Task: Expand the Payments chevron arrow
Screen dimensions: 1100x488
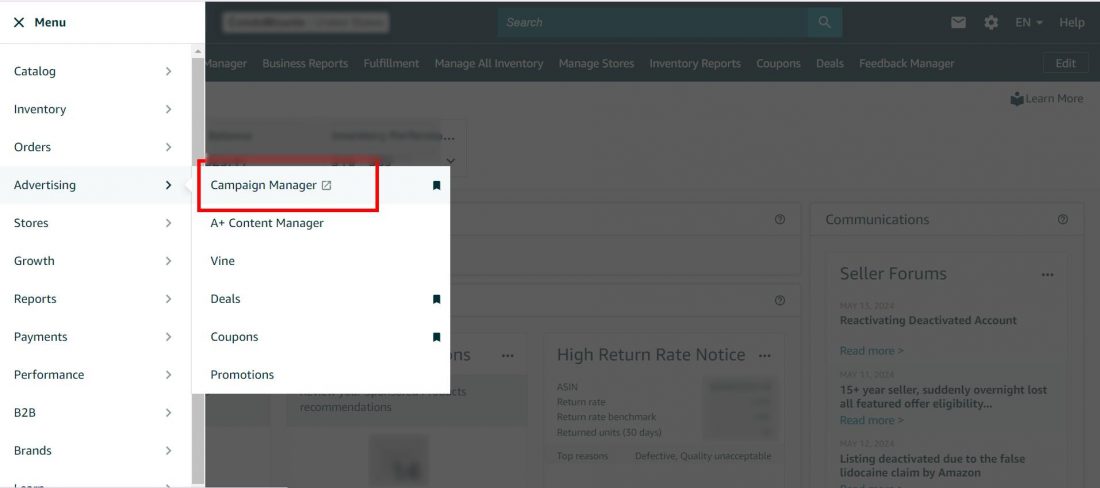Action: click(168, 337)
